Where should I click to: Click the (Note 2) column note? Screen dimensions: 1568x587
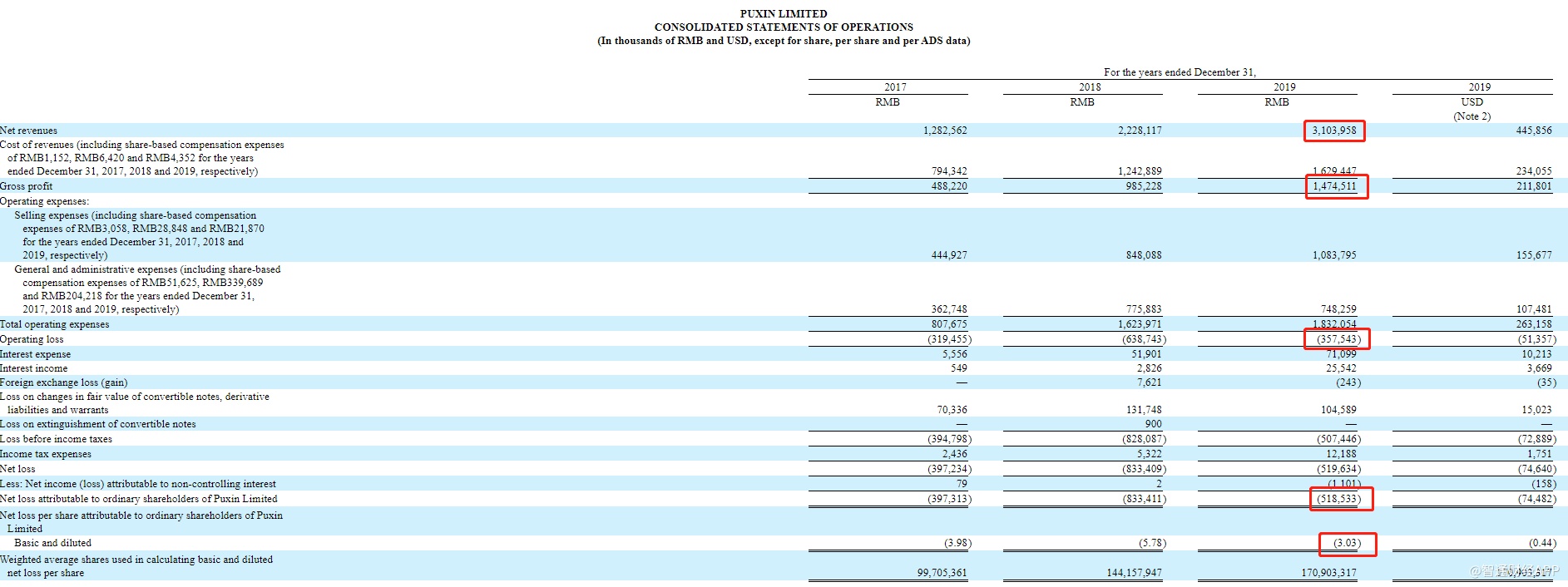point(1472,116)
